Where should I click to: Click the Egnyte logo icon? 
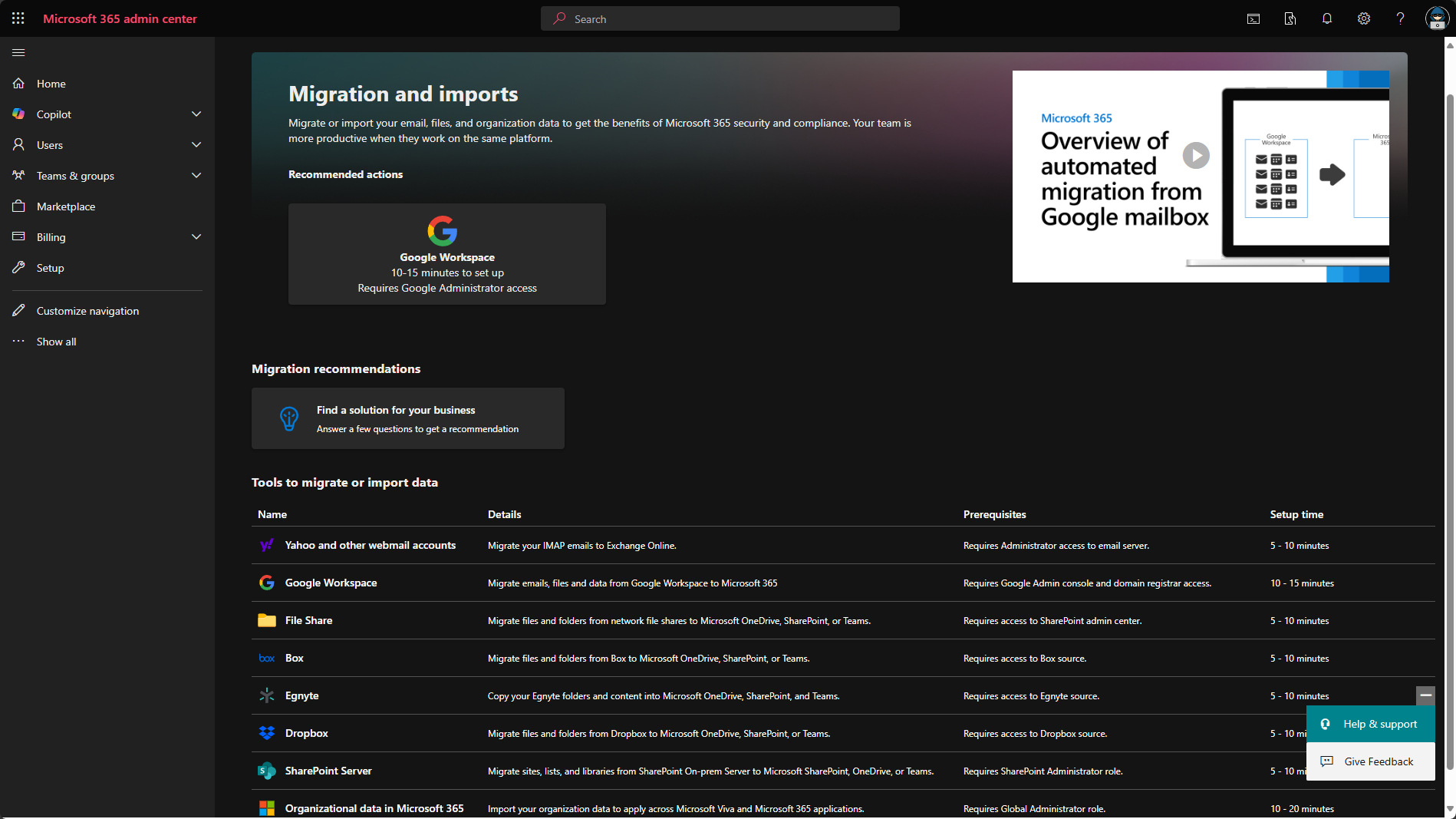tap(266, 695)
